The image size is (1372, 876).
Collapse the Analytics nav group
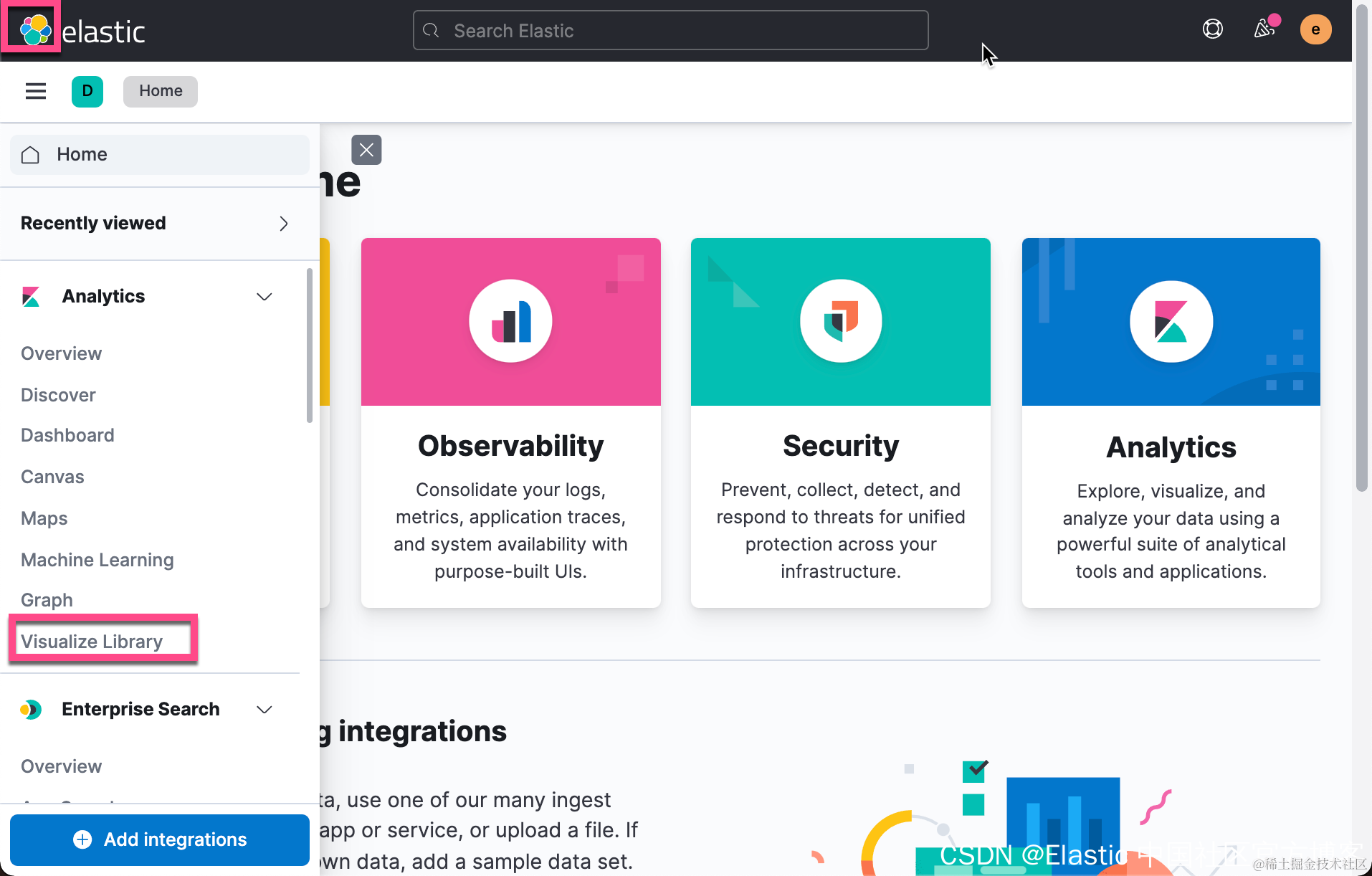(x=265, y=297)
